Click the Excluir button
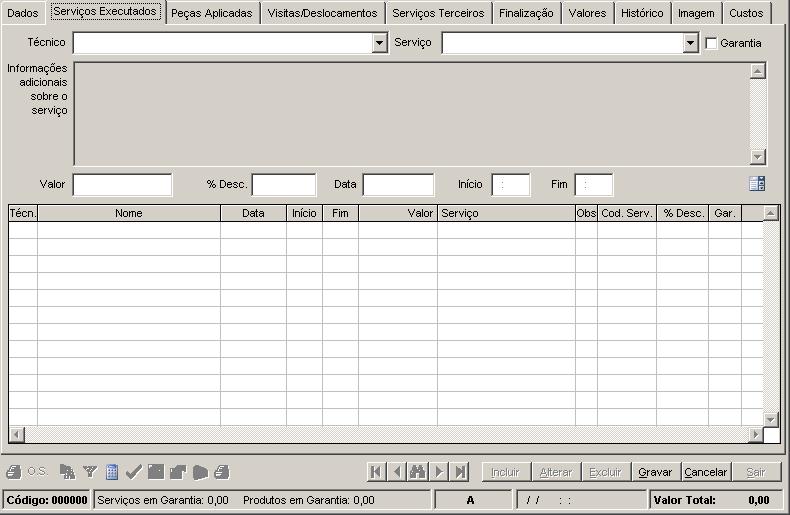The height and width of the screenshot is (515, 790). pyautogui.click(x=605, y=472)
